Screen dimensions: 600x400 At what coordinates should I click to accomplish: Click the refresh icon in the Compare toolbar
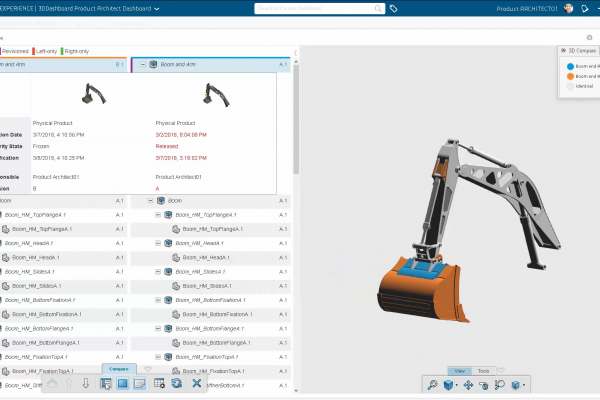click(x=176, y=383)
